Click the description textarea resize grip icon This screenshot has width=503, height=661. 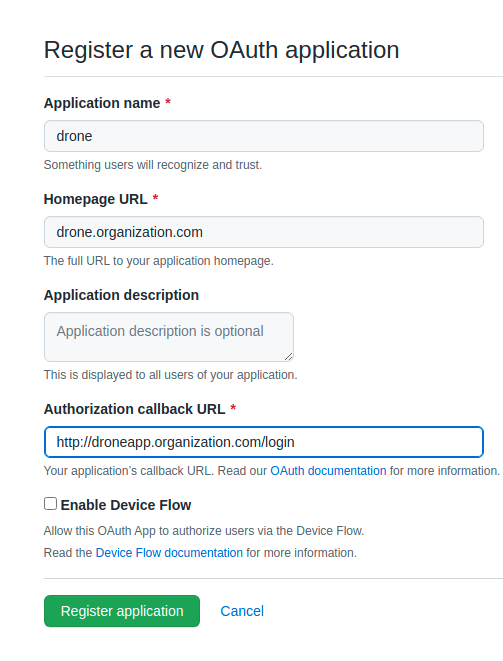pyautogui.click(x=288, y=357)
